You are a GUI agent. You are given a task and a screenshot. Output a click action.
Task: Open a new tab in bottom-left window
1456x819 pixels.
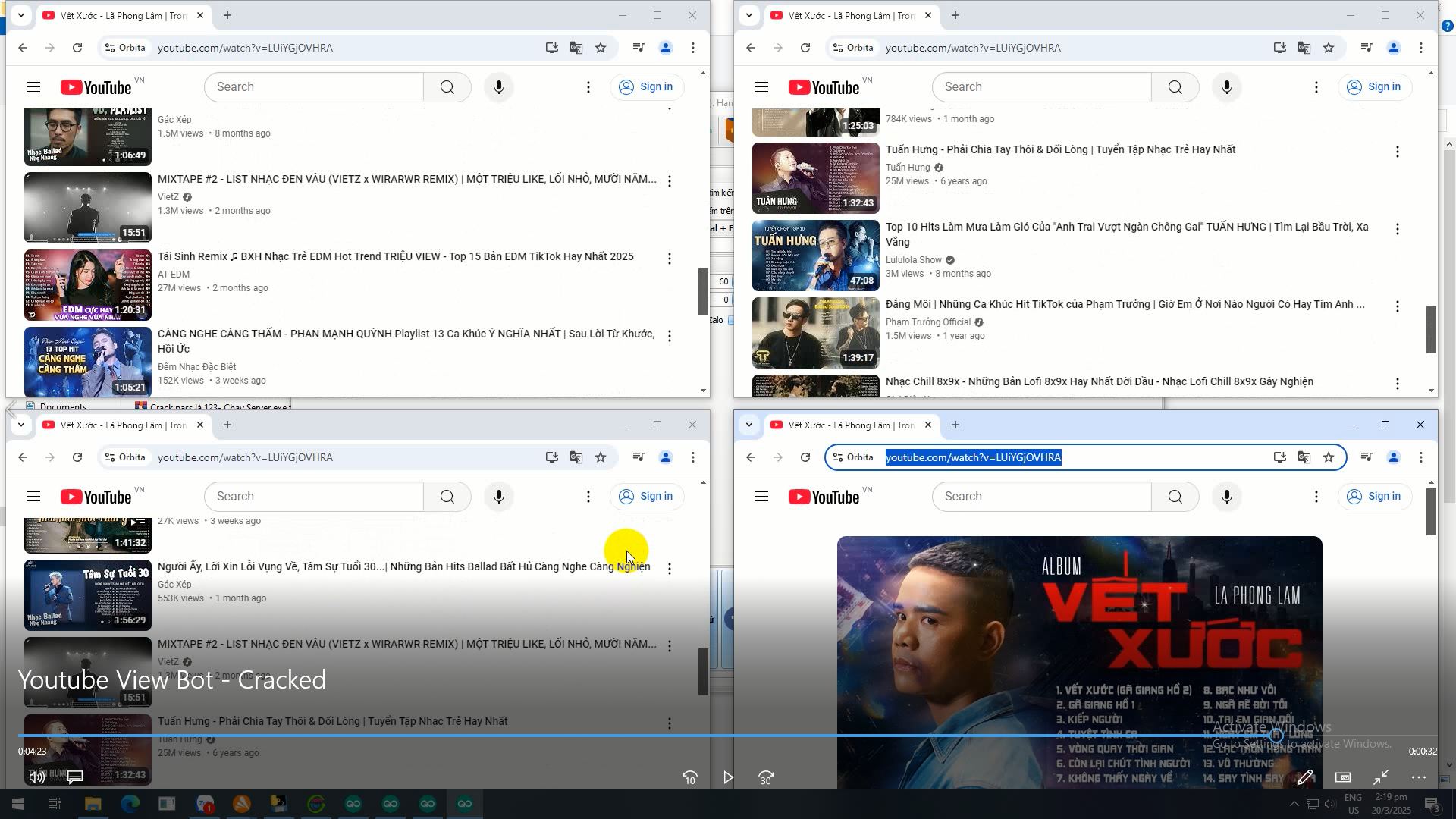point(227,425)
